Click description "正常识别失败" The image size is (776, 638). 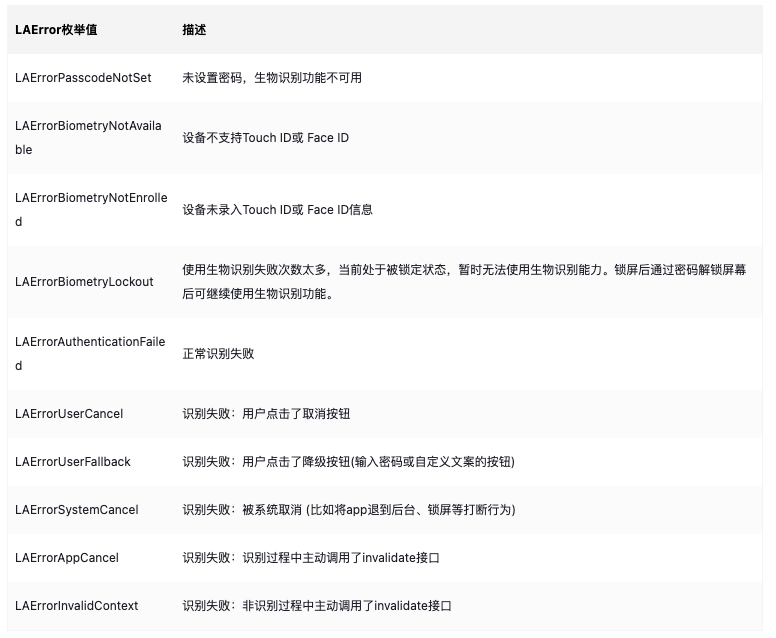click(x=218, y=353)
